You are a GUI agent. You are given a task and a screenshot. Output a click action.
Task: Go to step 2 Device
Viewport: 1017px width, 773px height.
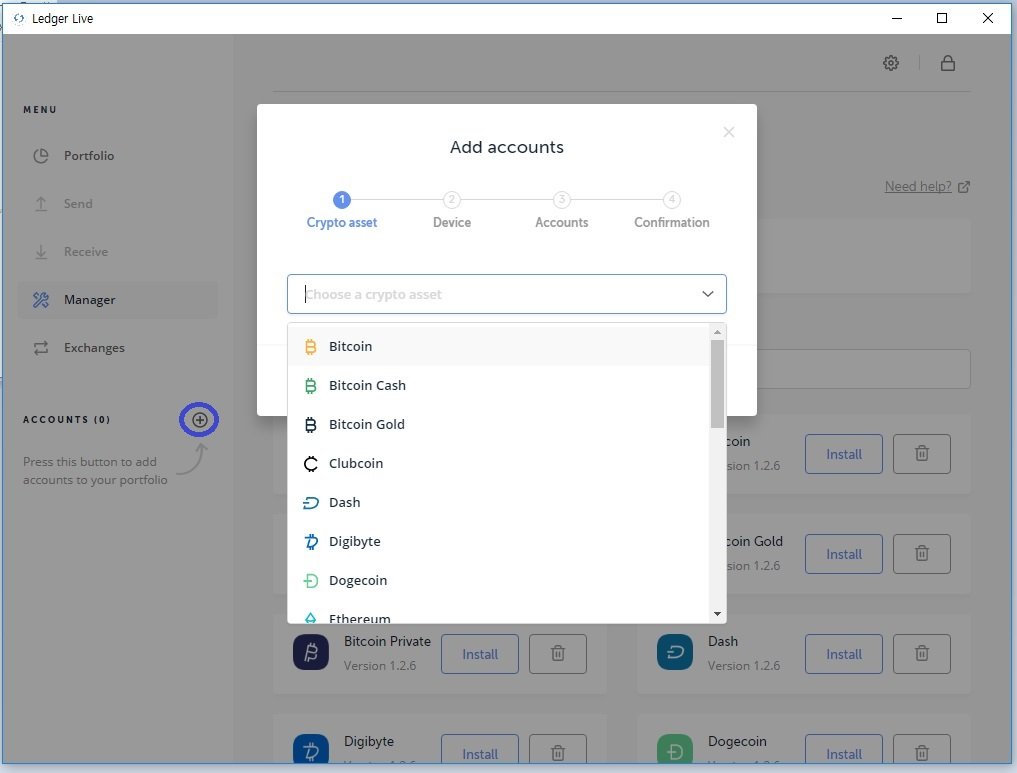click(x=452, y=210)
